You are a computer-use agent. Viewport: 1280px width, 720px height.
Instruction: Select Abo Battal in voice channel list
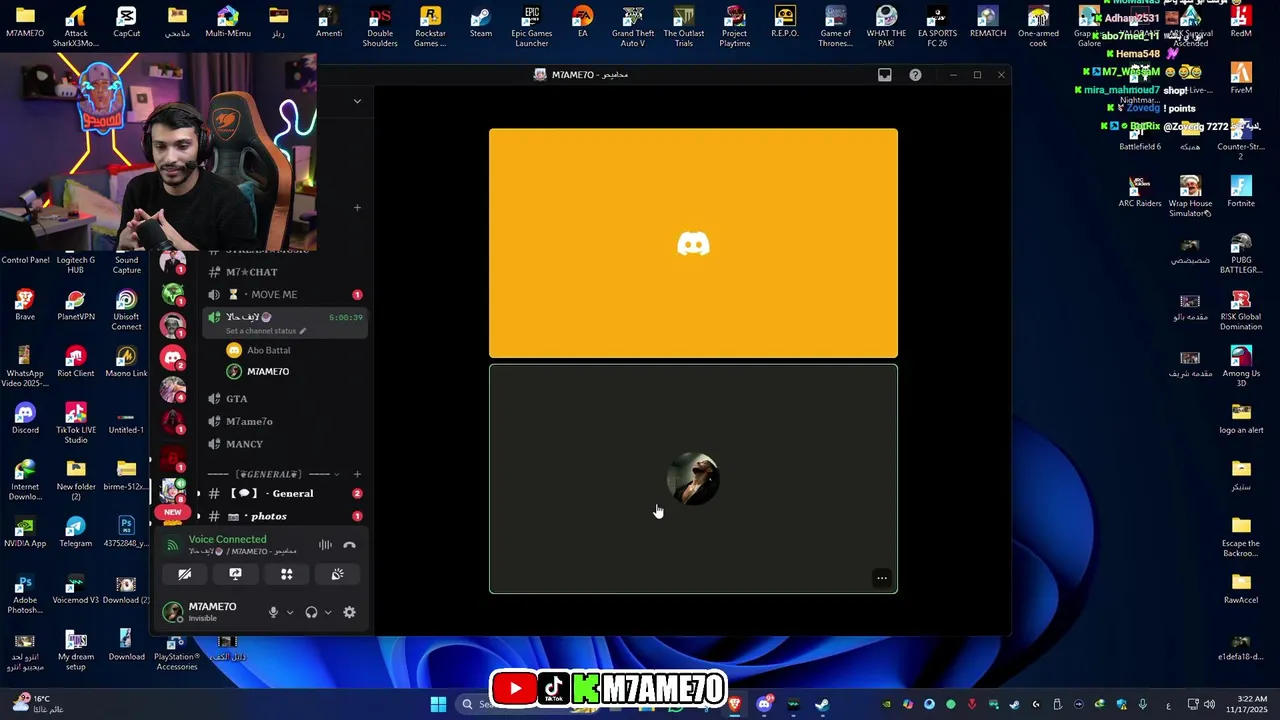point(268,350)
